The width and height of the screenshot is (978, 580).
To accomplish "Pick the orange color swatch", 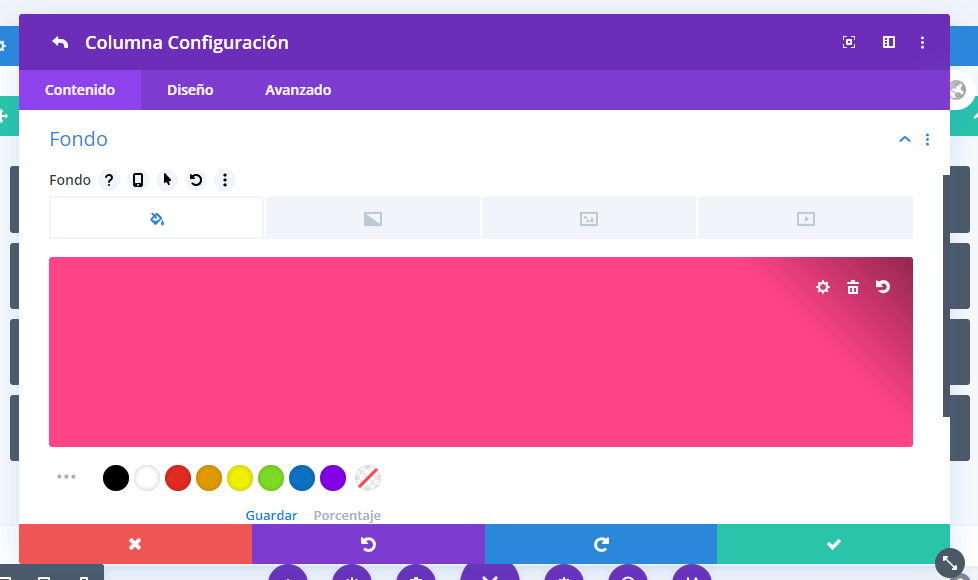I will [x=209, y=478].
